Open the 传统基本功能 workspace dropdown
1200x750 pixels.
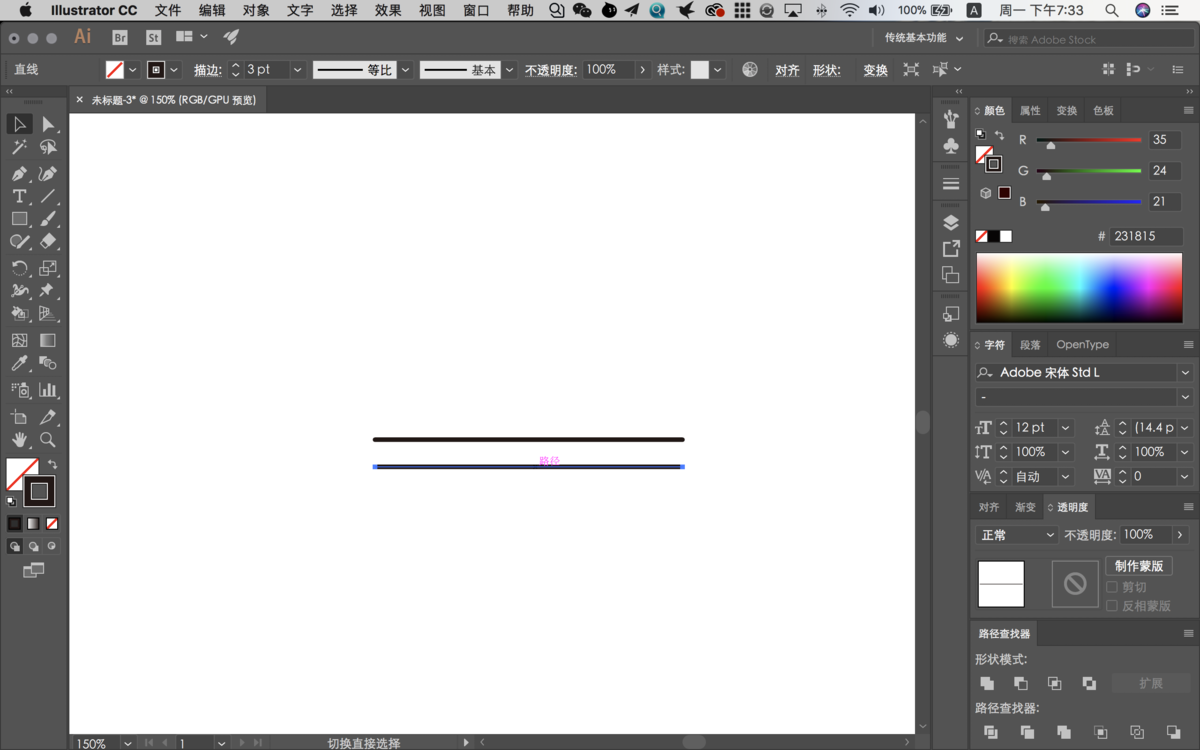point(924,38)
